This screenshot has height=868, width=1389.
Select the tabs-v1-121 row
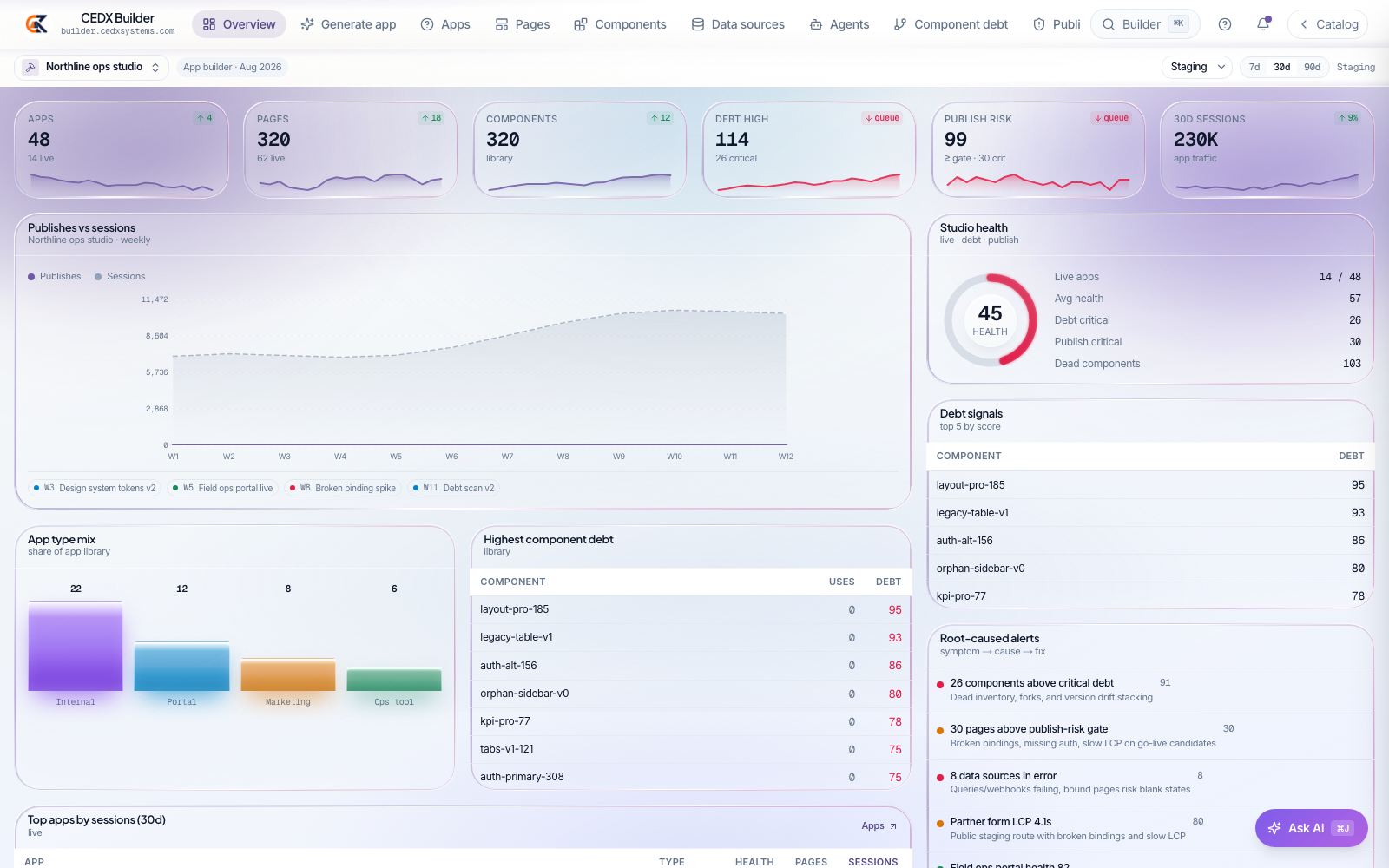coord(691,749)
